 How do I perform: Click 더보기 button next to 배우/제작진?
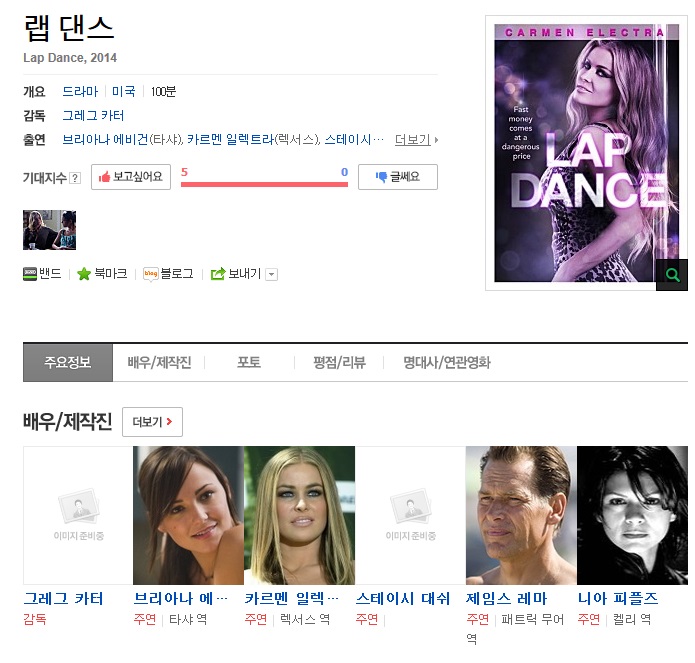[152, 422]
